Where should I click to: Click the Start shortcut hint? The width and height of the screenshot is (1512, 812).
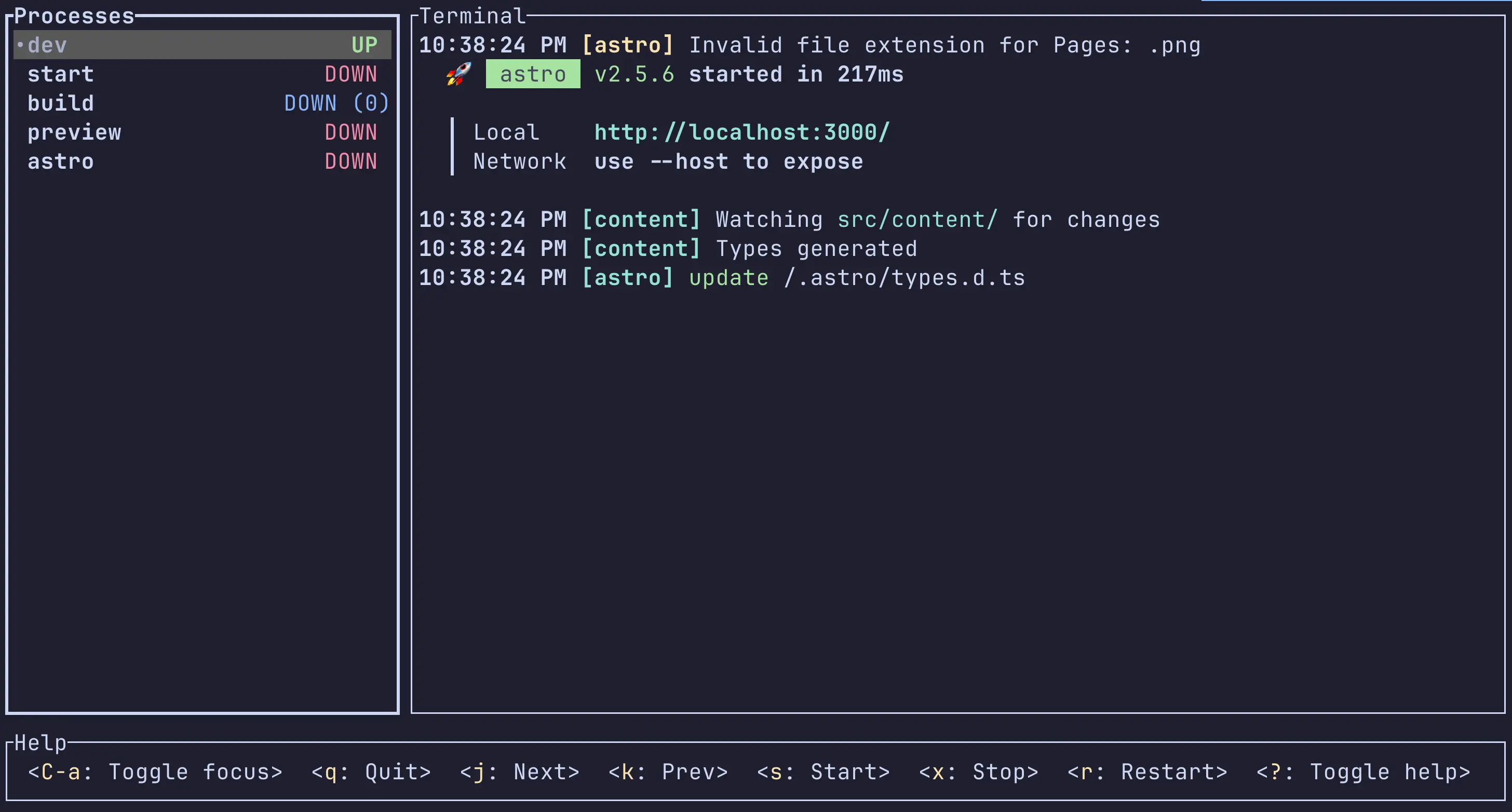click(x=823, y=772)
